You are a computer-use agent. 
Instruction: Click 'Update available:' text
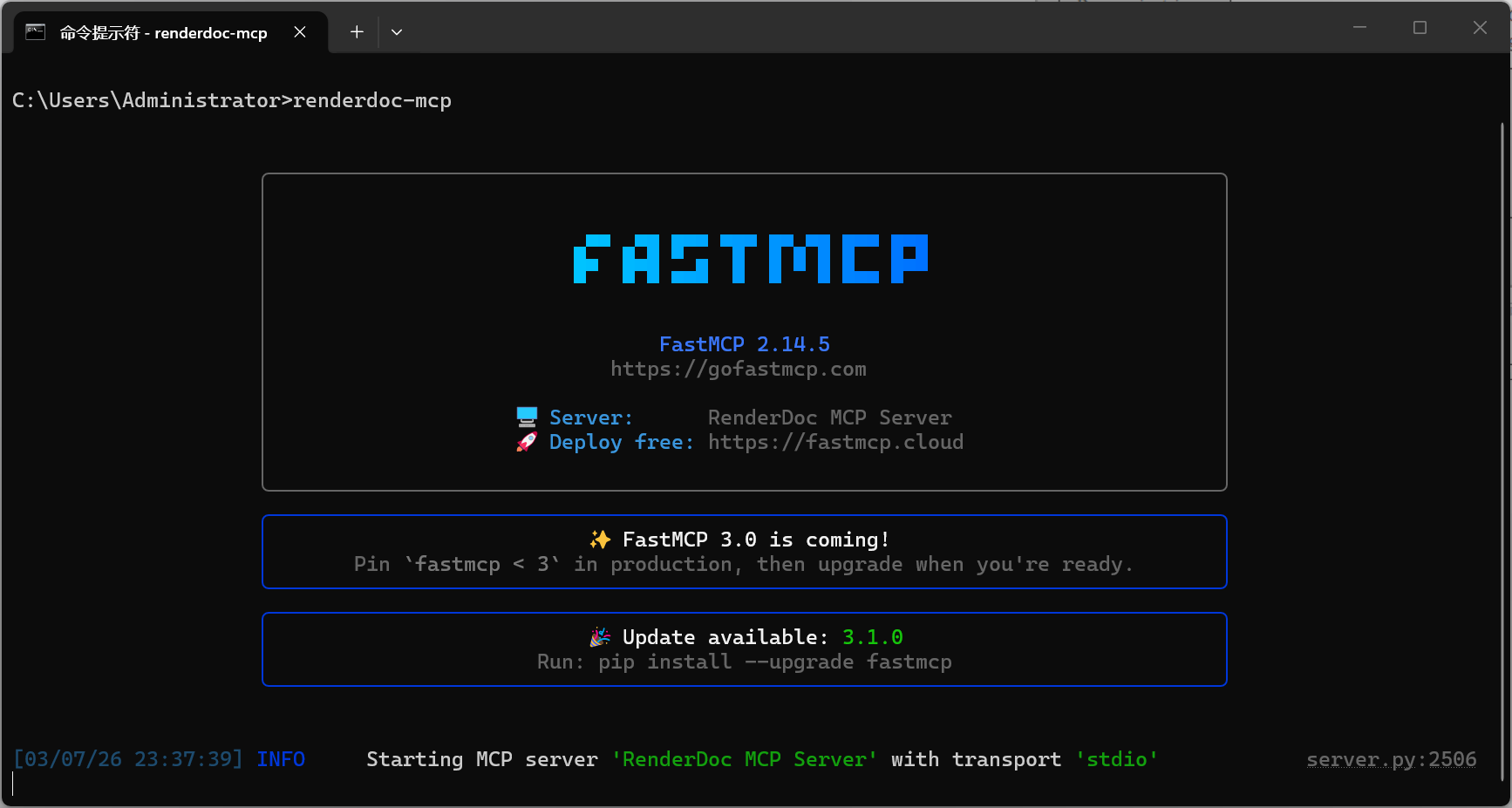pos(725,637)
